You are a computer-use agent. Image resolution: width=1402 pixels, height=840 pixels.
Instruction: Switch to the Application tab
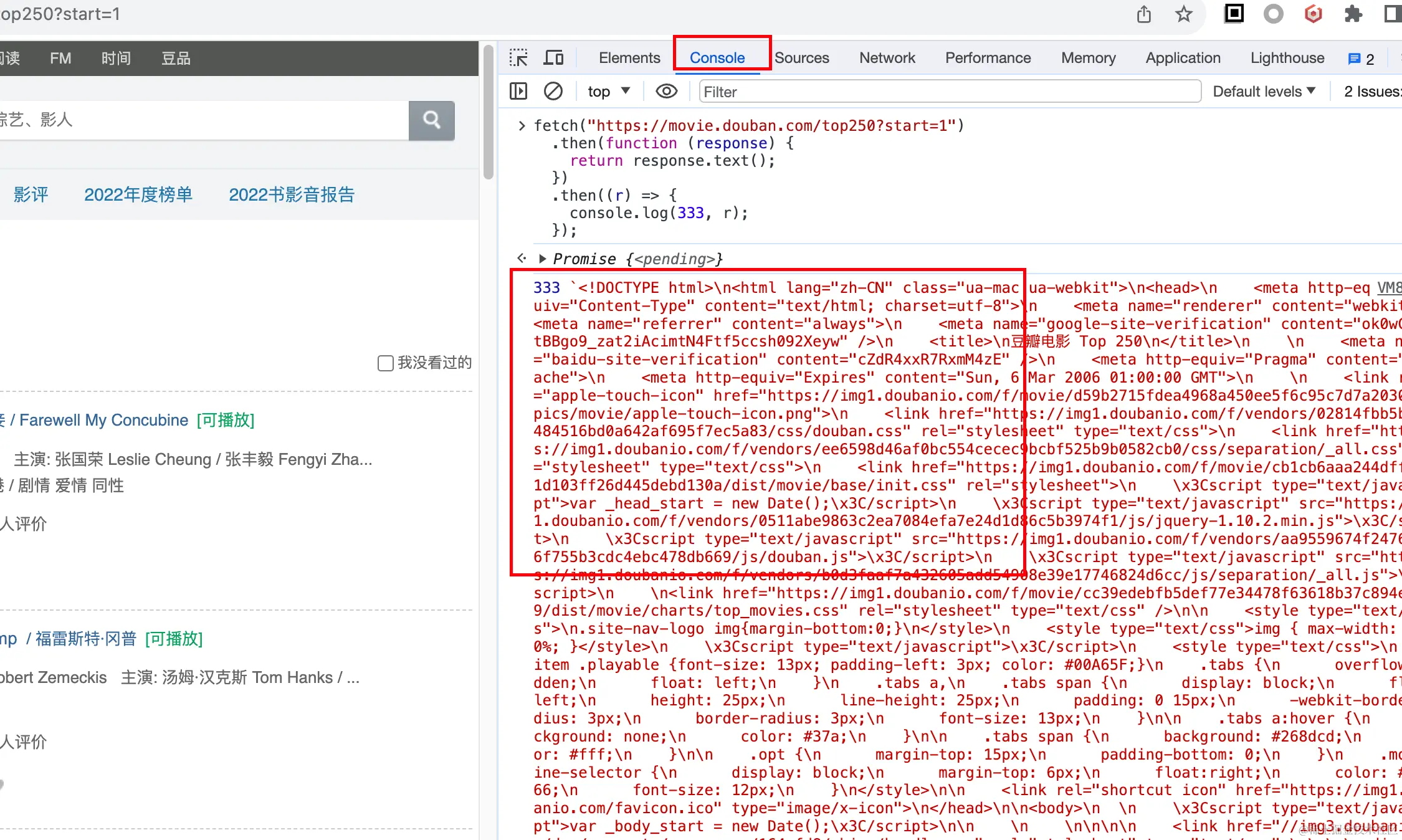[1183, 58]
